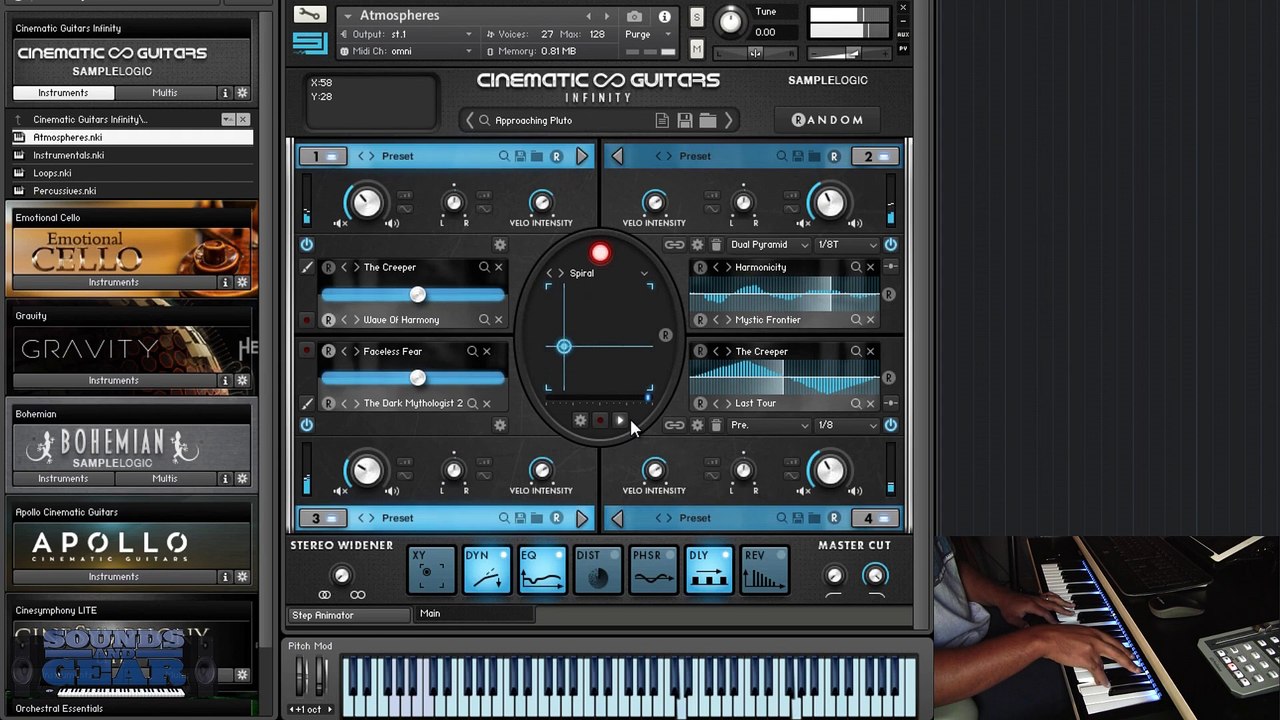Screen dimensions: 1280x720
Task: Open instrument info icon in header
Action: (x=664, y=17)
